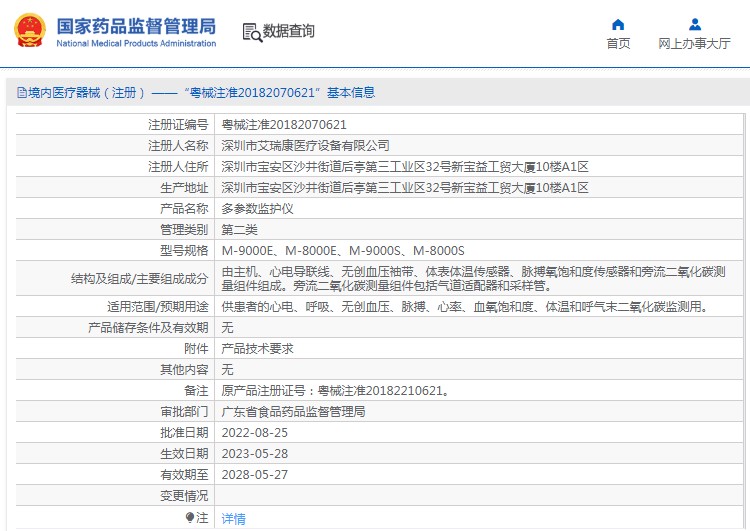Click model list M-9000E、M-8000E、M-9000S、M-8000S
This screenshot has width=750, height=531.
click(343, 251)
